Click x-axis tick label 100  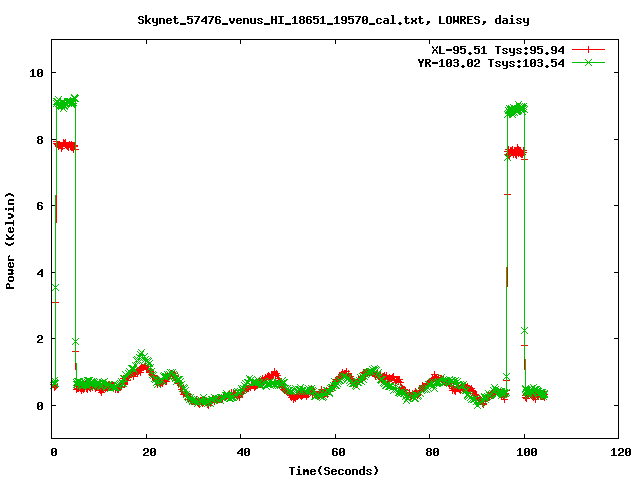point(527,452)
